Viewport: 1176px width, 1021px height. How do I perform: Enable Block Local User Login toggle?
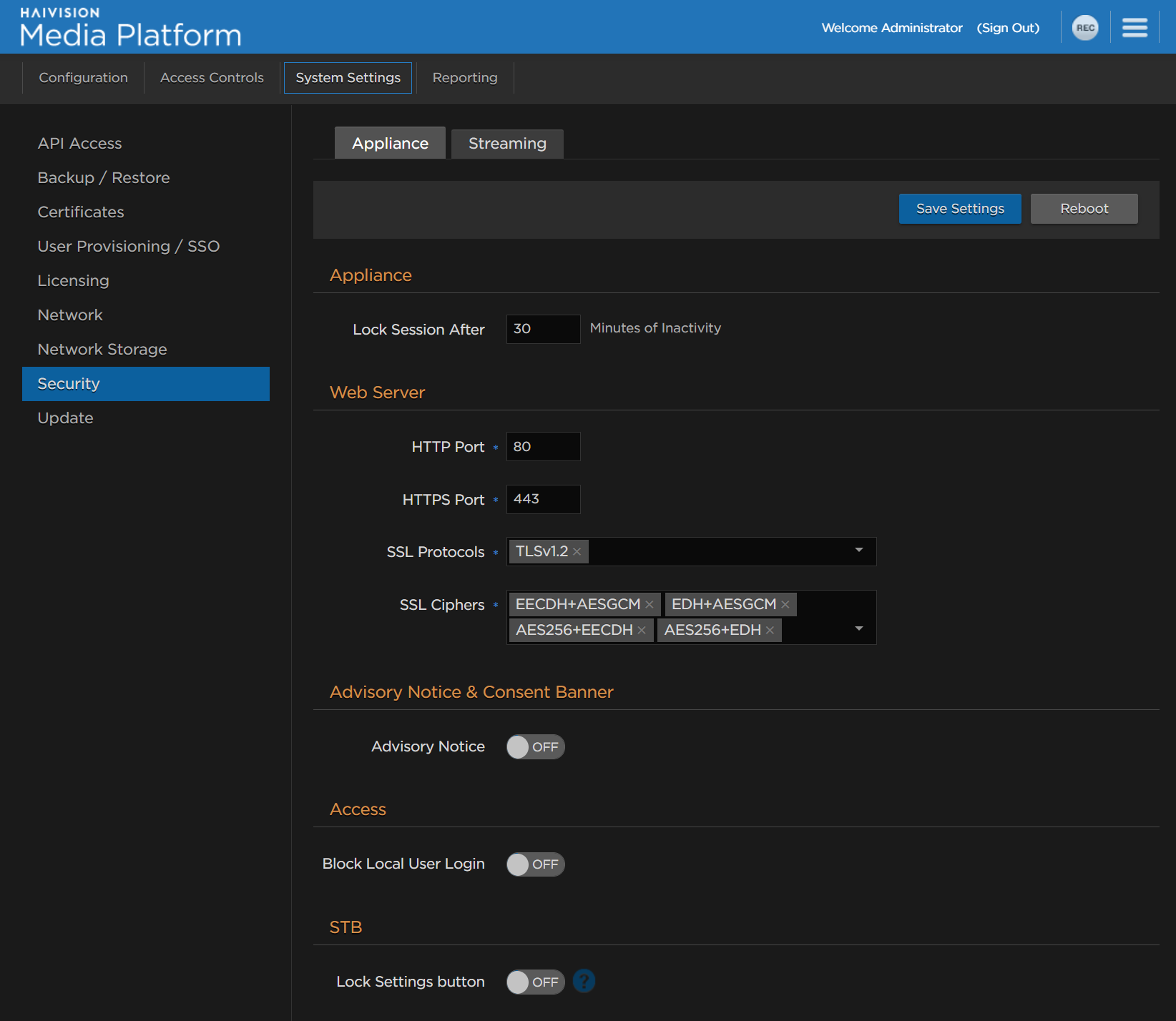pyautogui.click(x=535, y=864)
